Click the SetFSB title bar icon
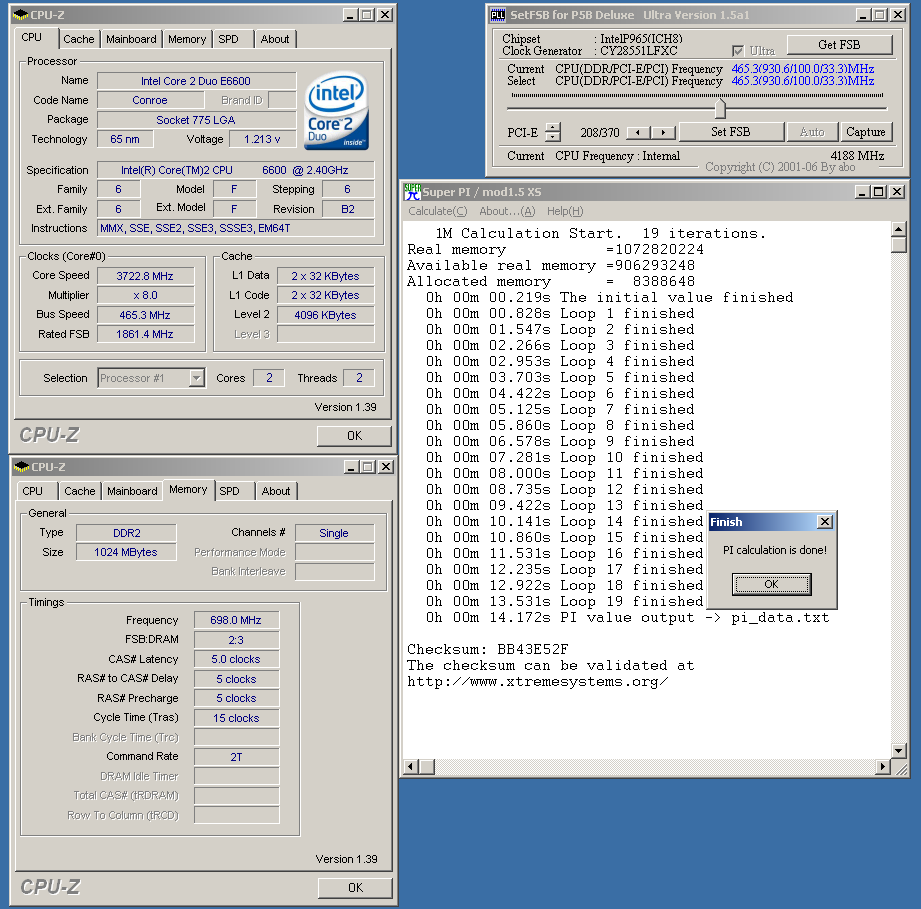The width and height of the screenshot is (921, 909). pos(498,15)
